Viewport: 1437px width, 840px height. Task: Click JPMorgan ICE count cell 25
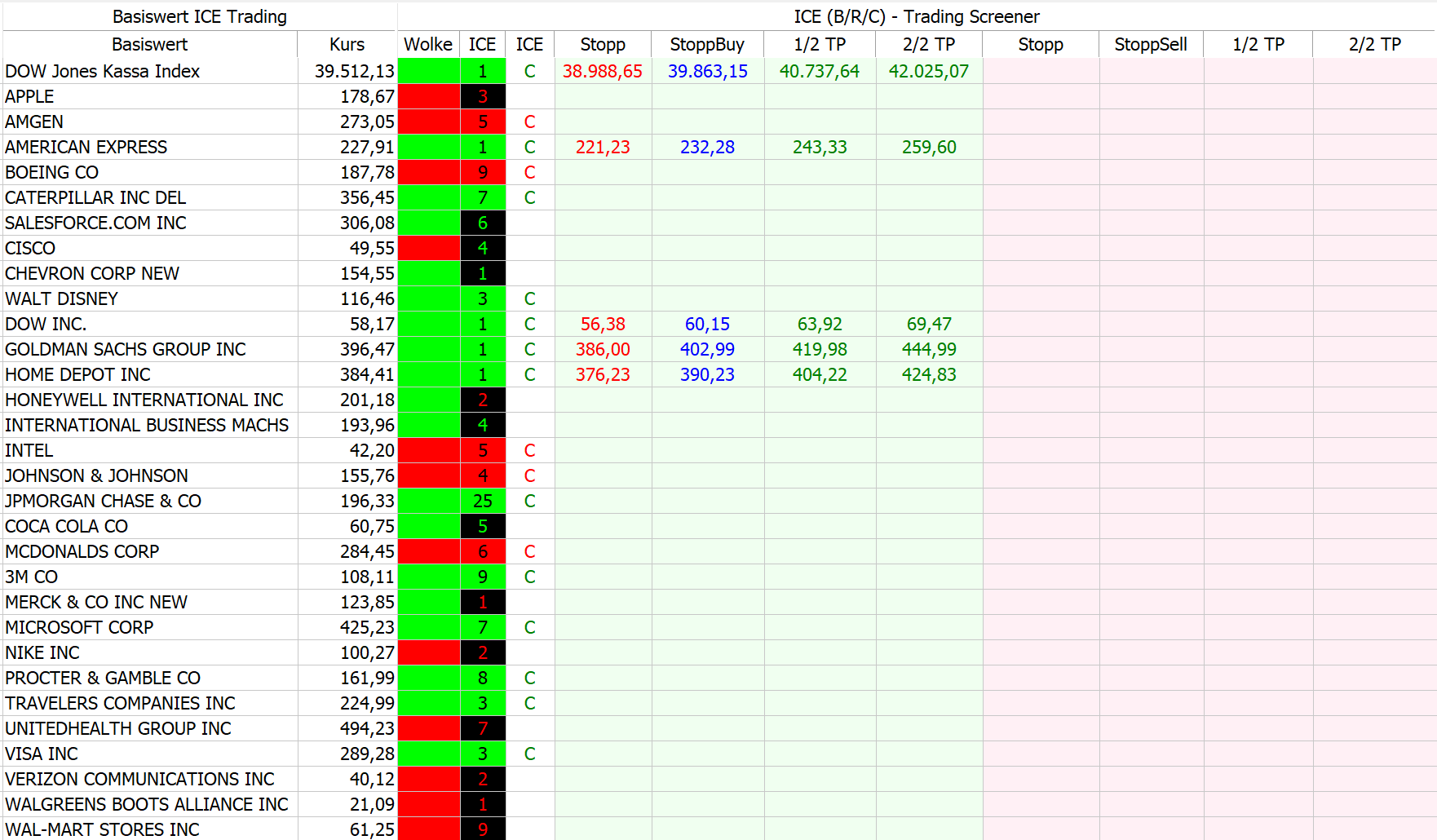coord(483,501)
